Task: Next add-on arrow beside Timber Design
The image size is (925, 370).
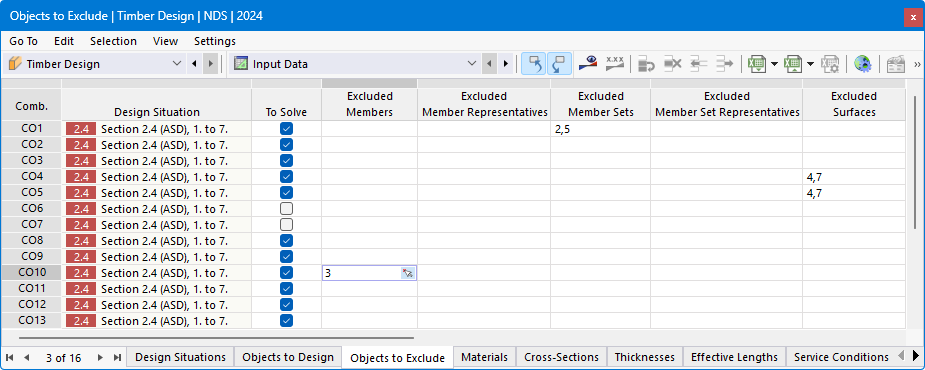Action: (x=210, y=64)
